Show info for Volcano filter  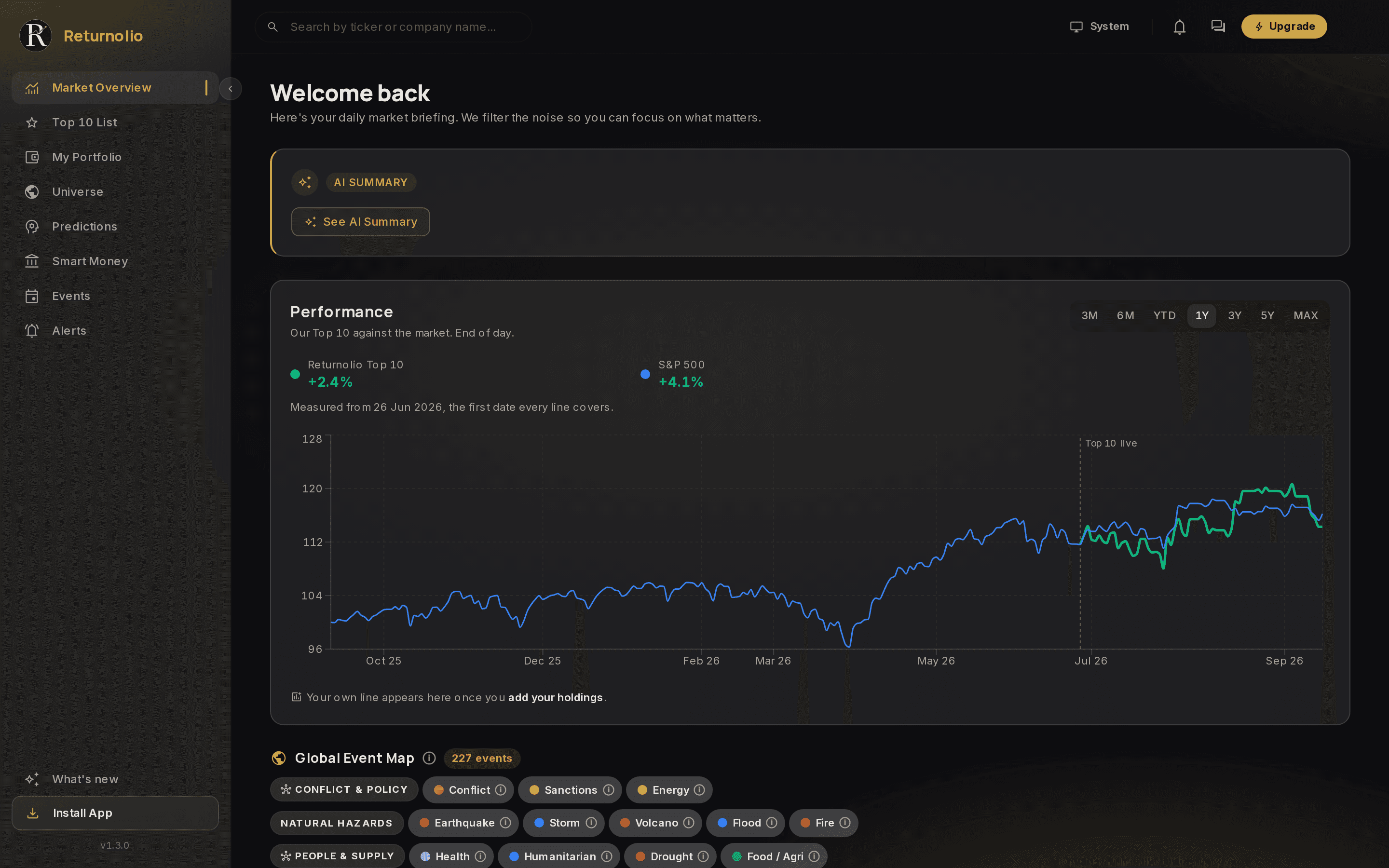[689, 823]
